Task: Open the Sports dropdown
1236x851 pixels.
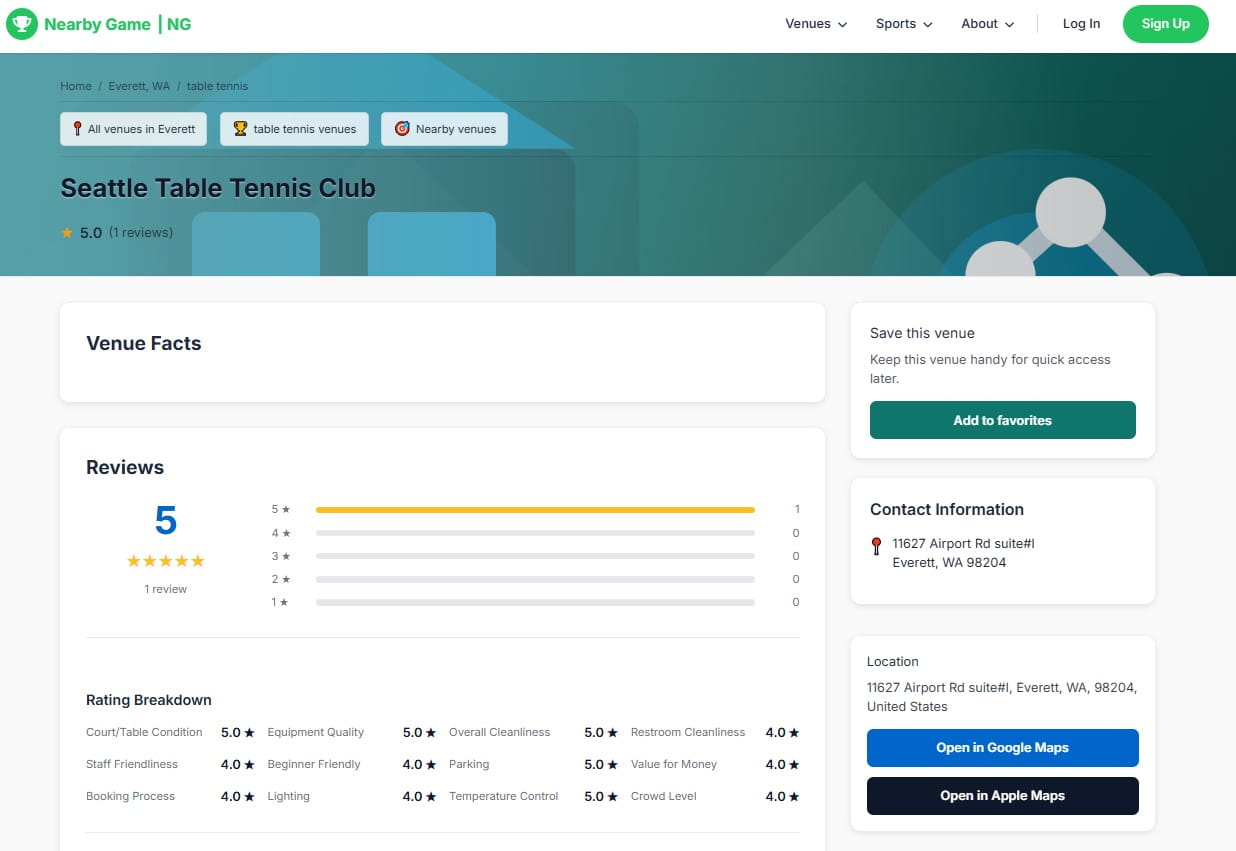Action: pos(902,23)
